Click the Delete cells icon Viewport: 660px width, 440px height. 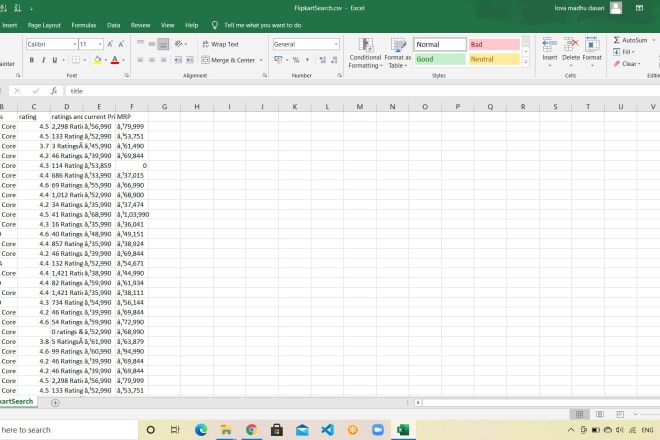[571, 50]
